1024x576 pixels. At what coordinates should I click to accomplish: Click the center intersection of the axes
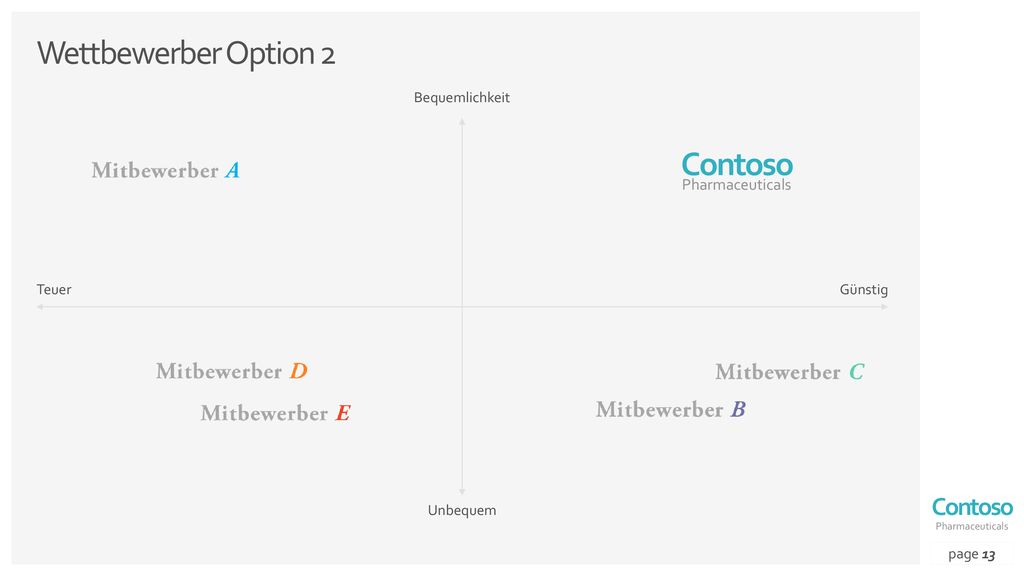pyautogui.click(x=462, y=306)
